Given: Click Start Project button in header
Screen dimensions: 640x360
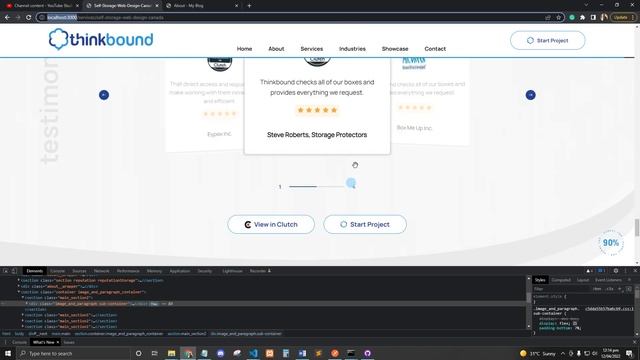Looking at the screenshot, I should coord(547,40).
